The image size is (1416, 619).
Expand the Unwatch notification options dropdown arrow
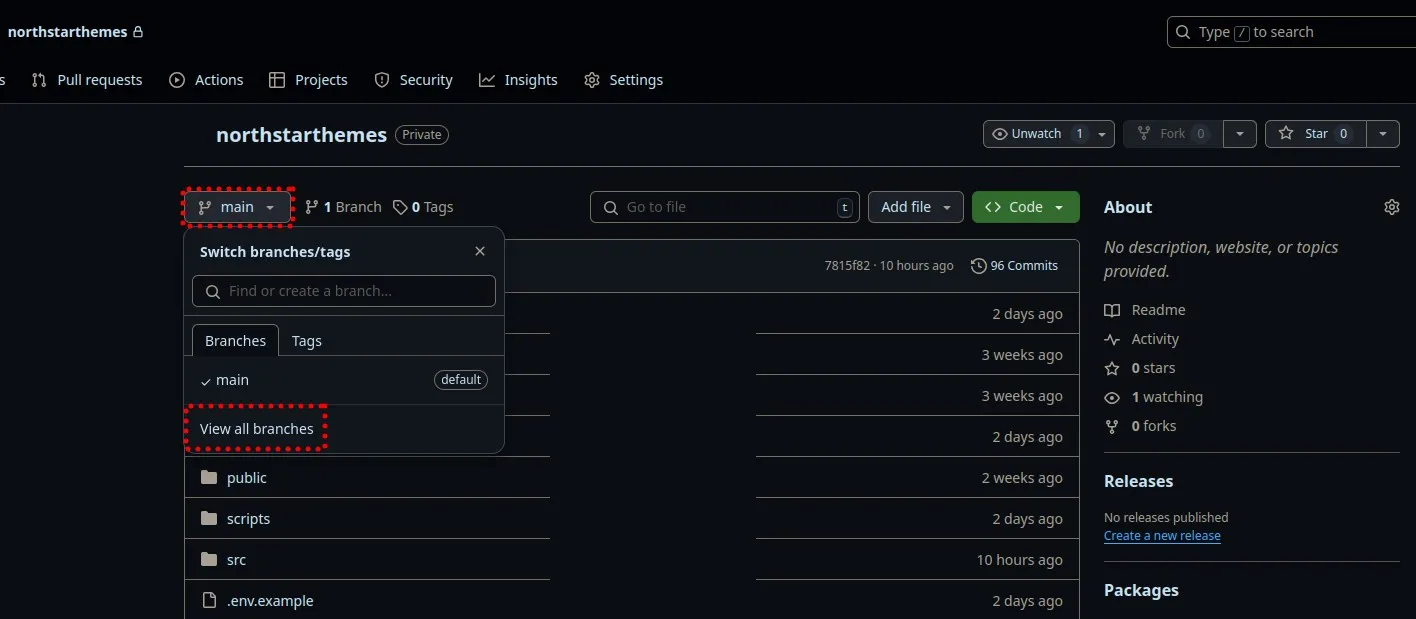pos(1102,134)
